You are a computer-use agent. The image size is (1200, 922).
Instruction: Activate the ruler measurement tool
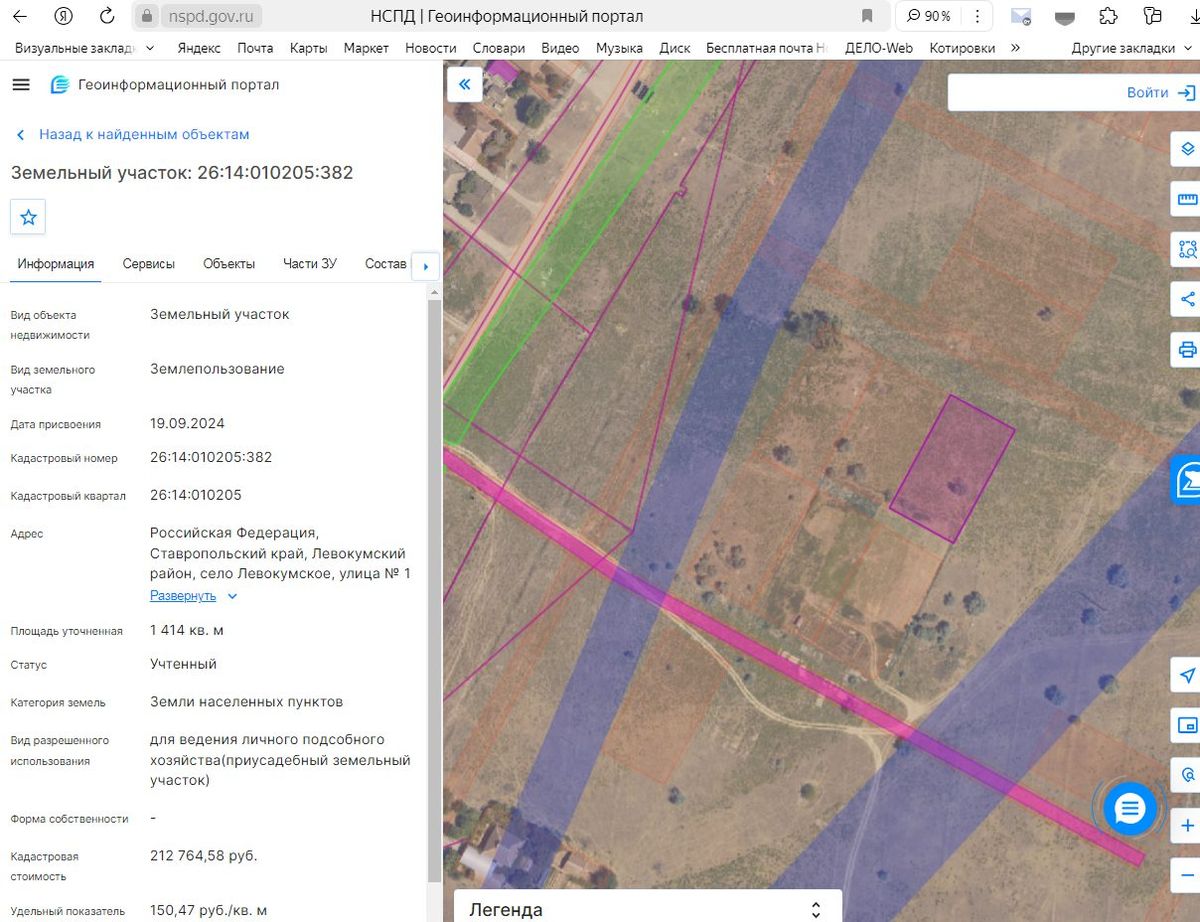pyautogui.click(x=1187, y=199)
